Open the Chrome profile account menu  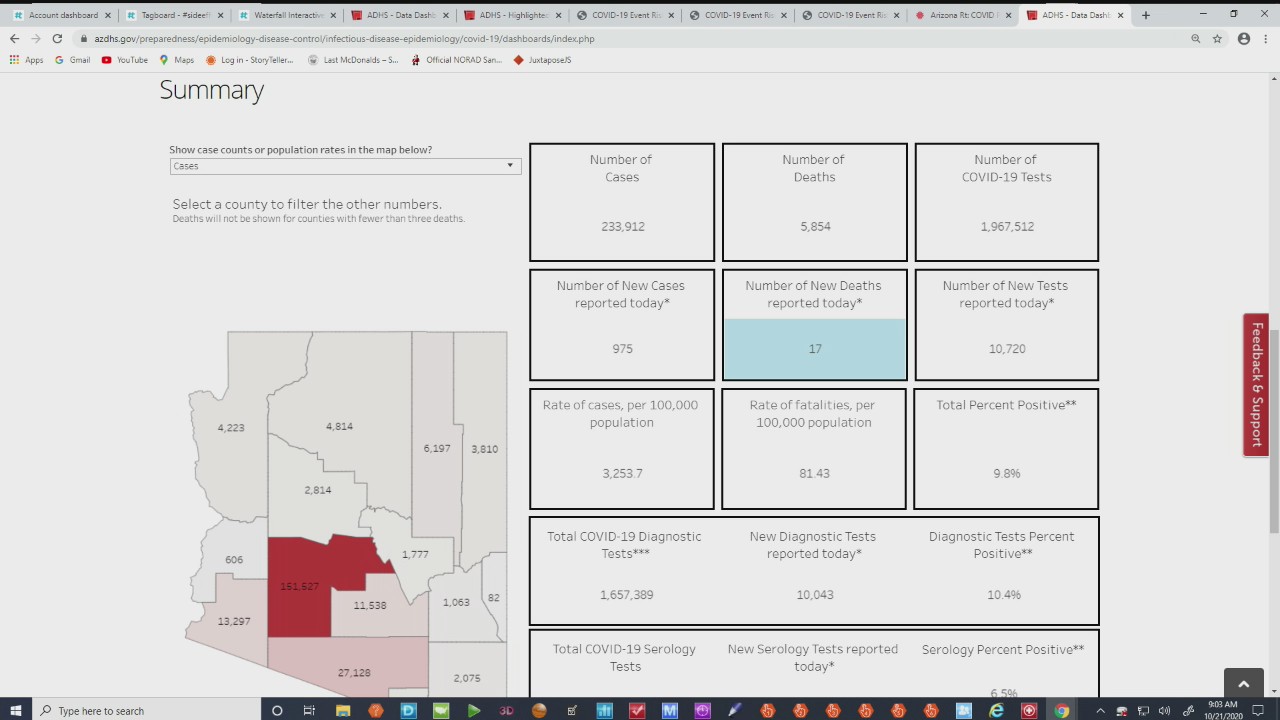click(1243, 38)
